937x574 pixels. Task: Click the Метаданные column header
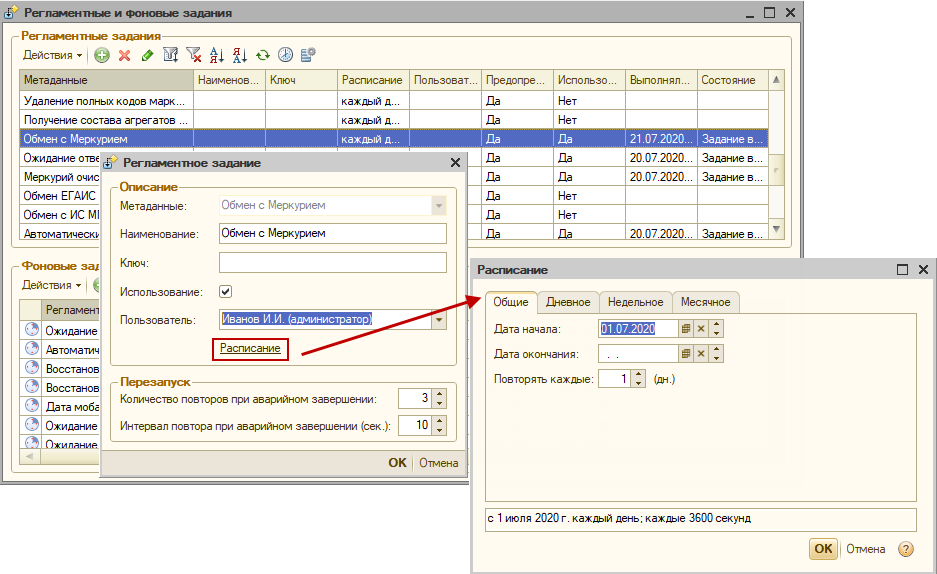click(x=106, y=80)
